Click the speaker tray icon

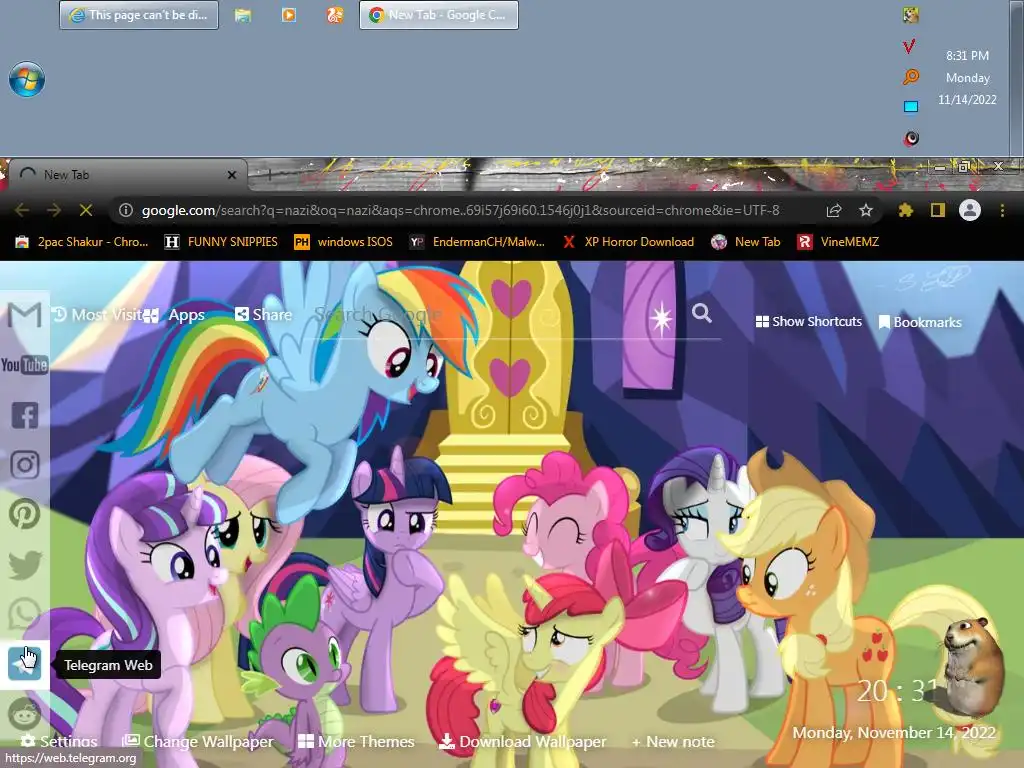coord(912,138)
